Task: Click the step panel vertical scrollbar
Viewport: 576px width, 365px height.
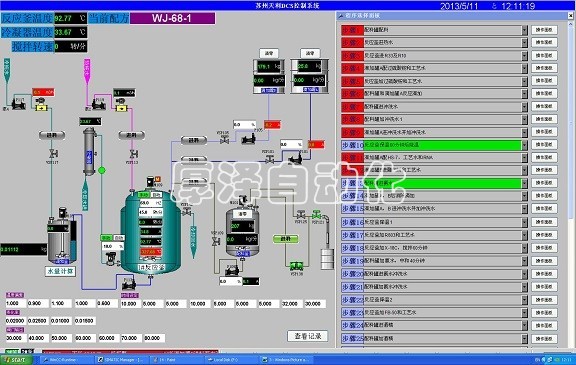Action: click(571, 184)
